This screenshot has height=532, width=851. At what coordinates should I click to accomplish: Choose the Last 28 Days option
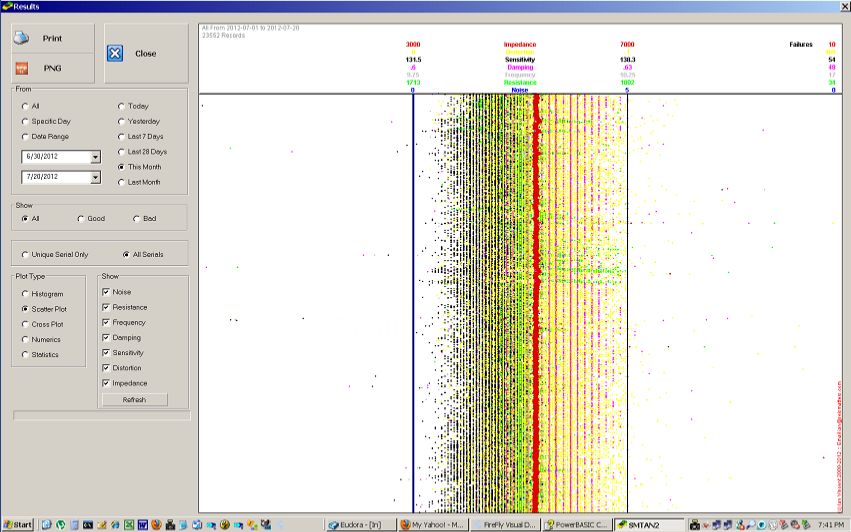[x=121, y=152]
